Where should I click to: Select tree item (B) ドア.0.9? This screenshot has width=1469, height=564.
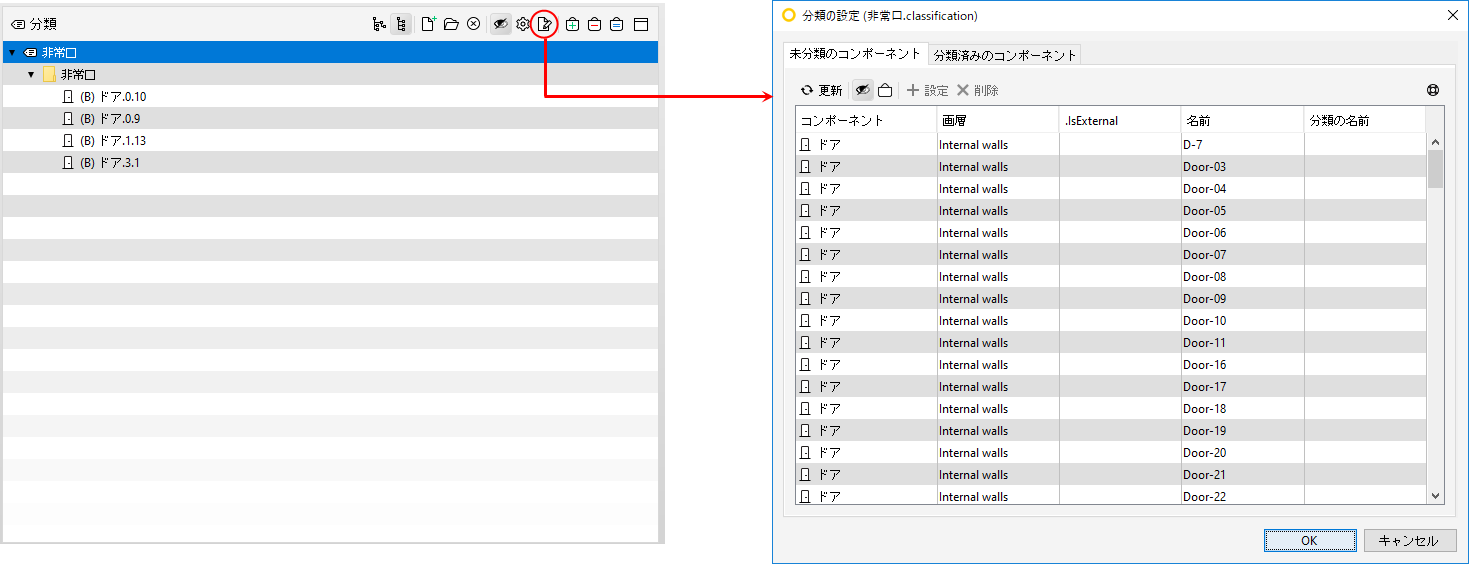101,118
